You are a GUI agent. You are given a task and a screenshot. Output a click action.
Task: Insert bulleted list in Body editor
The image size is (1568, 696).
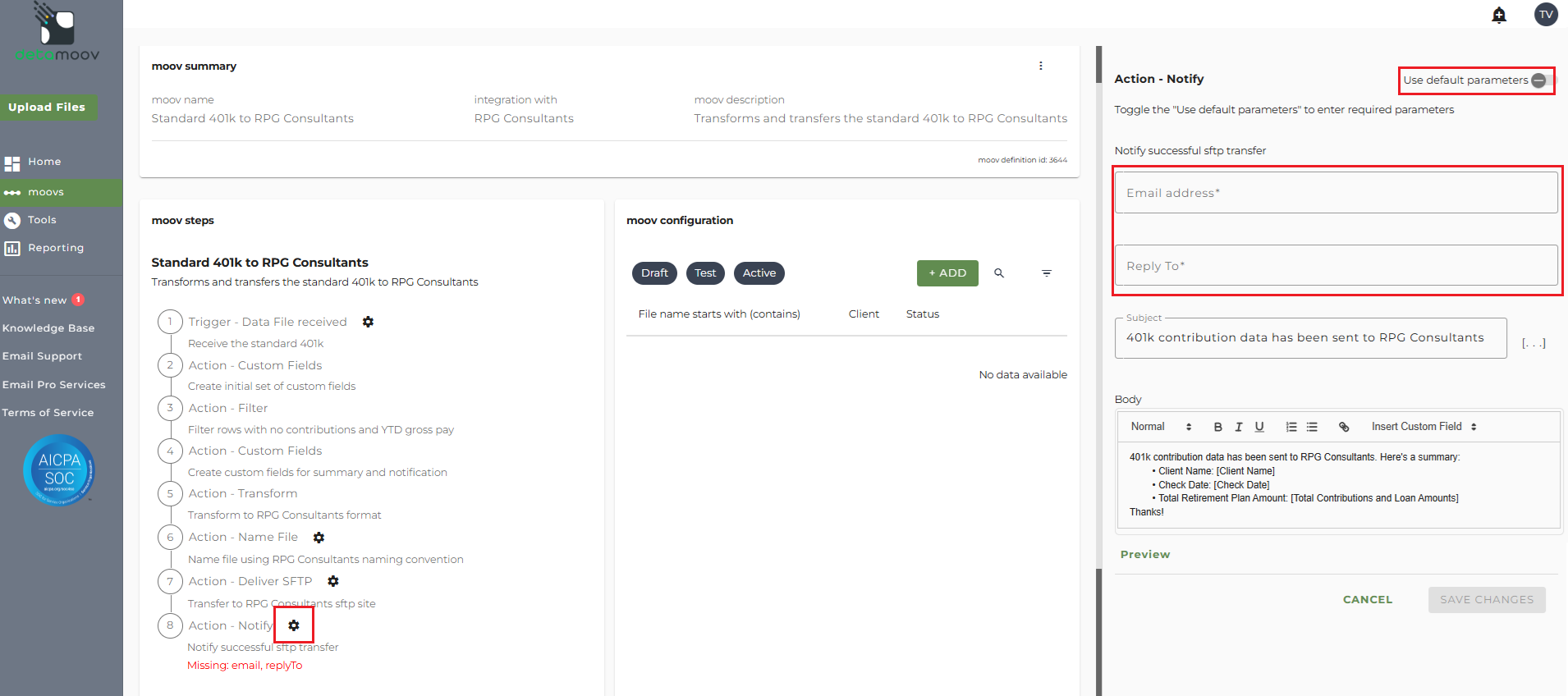pos(1312,427)
